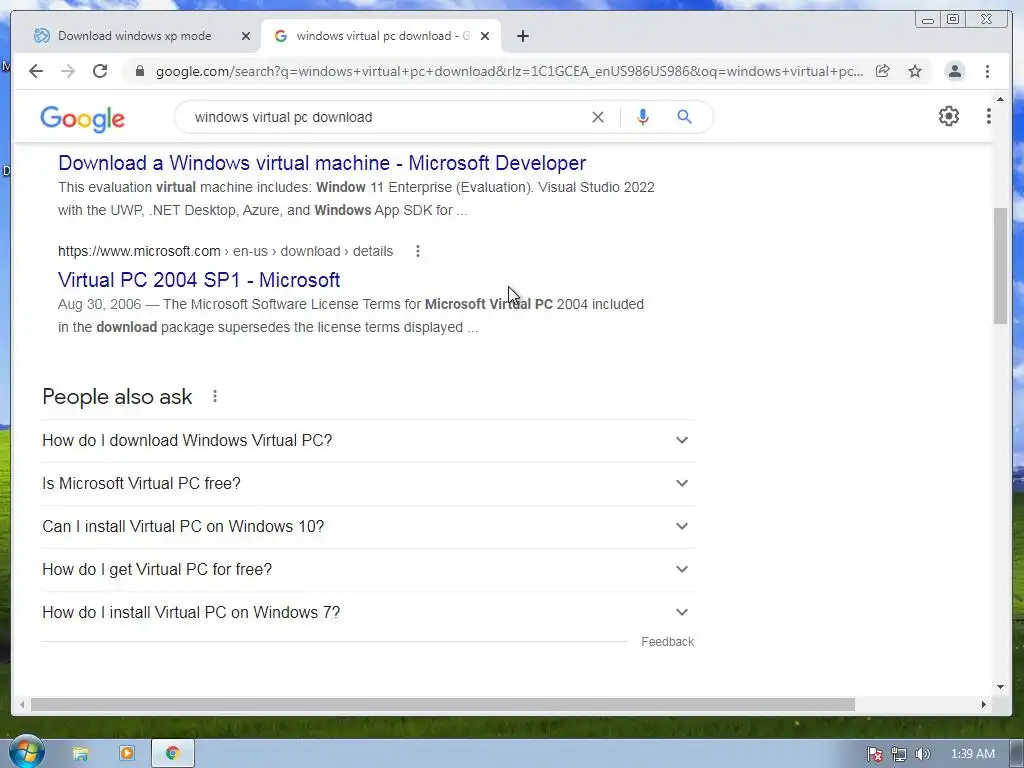Open Download a Windows virtual machine link
The height and width of the screenshot is (768, 1024).
click(x=322, y=163)
